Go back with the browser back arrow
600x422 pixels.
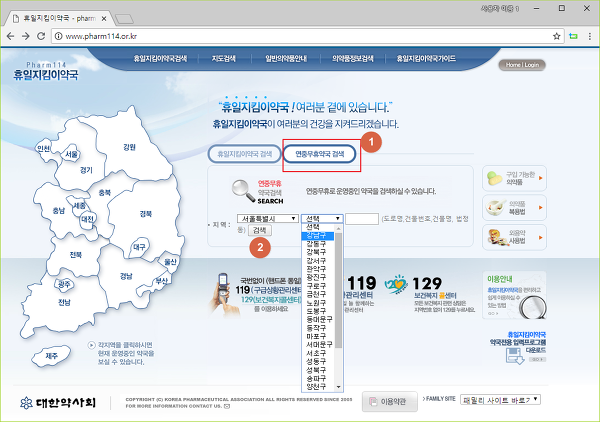point(10,36)
